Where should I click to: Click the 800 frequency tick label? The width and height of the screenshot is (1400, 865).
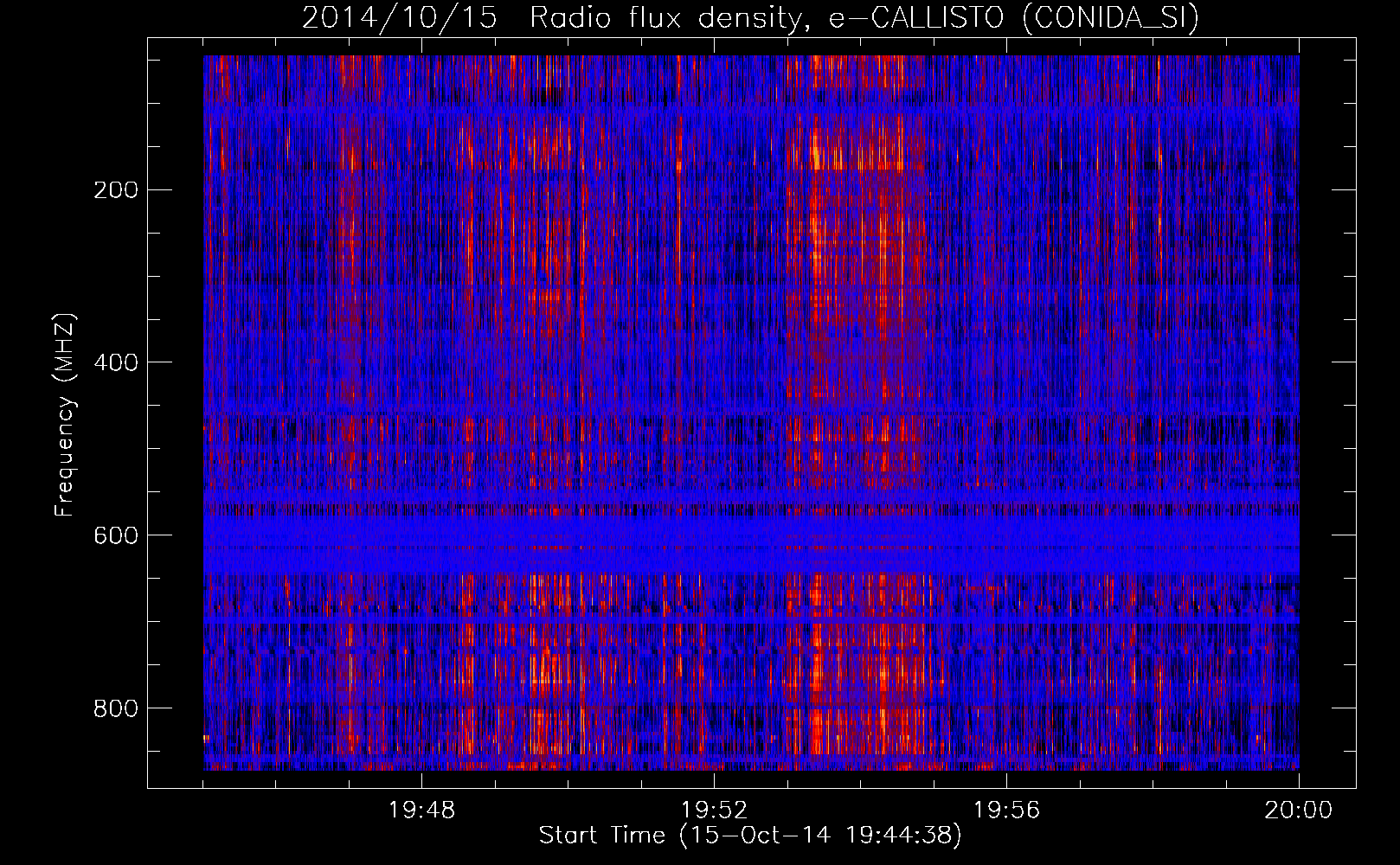pyautogui.click(x=115, y=708)
